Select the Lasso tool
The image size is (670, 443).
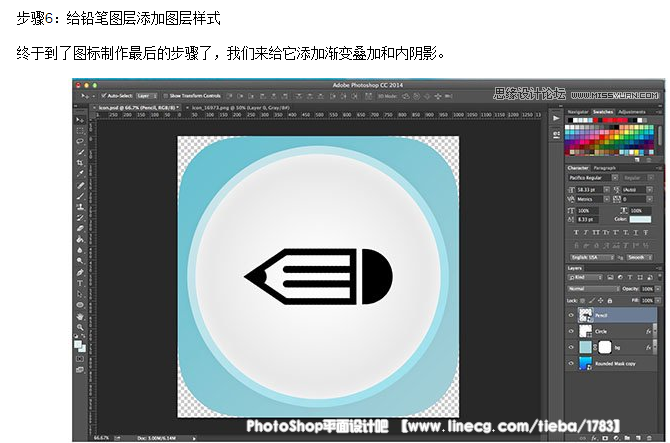point(80,141)
